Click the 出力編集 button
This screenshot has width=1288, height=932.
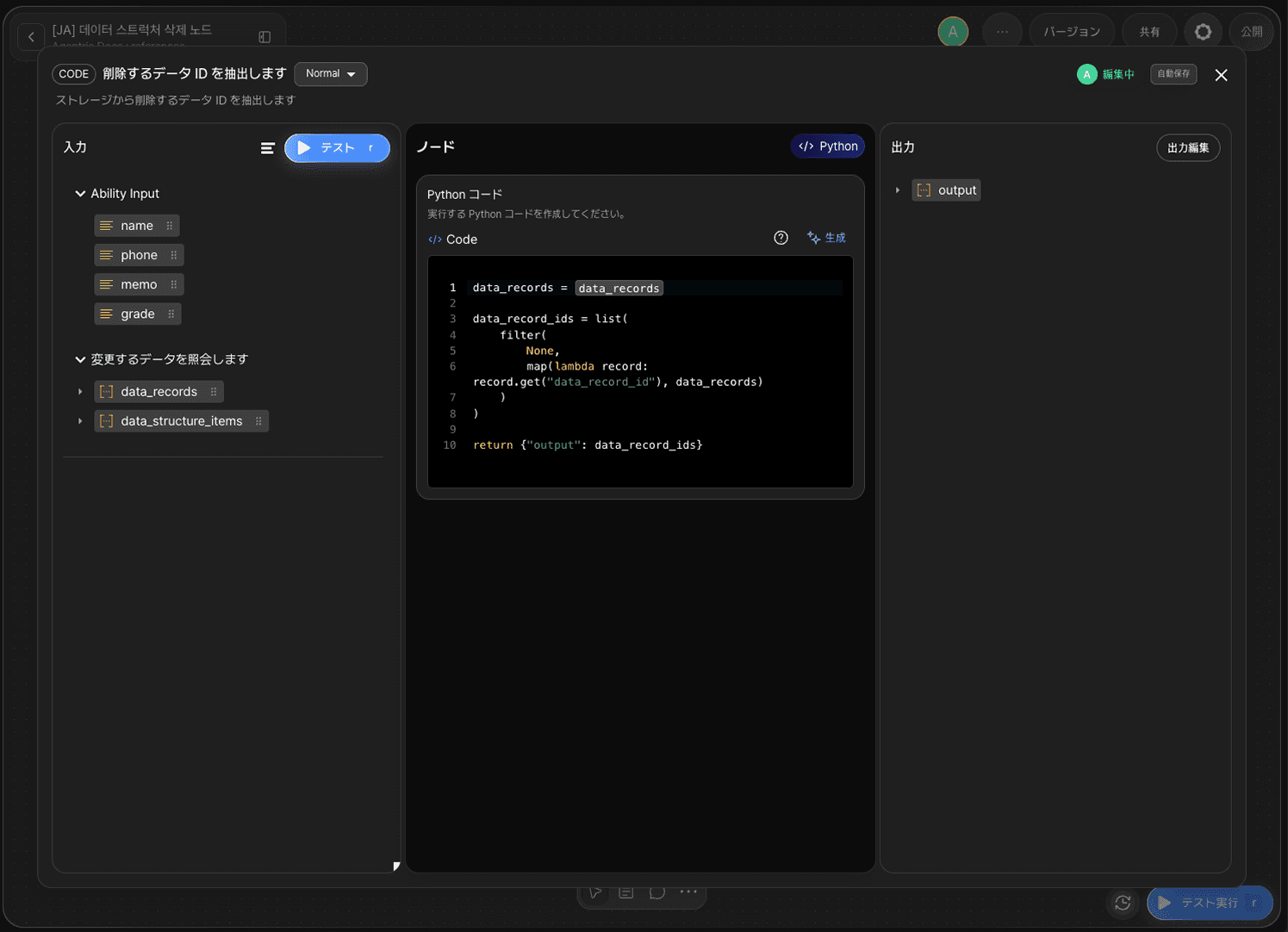pyautogui.click(x=1188, y=148)
